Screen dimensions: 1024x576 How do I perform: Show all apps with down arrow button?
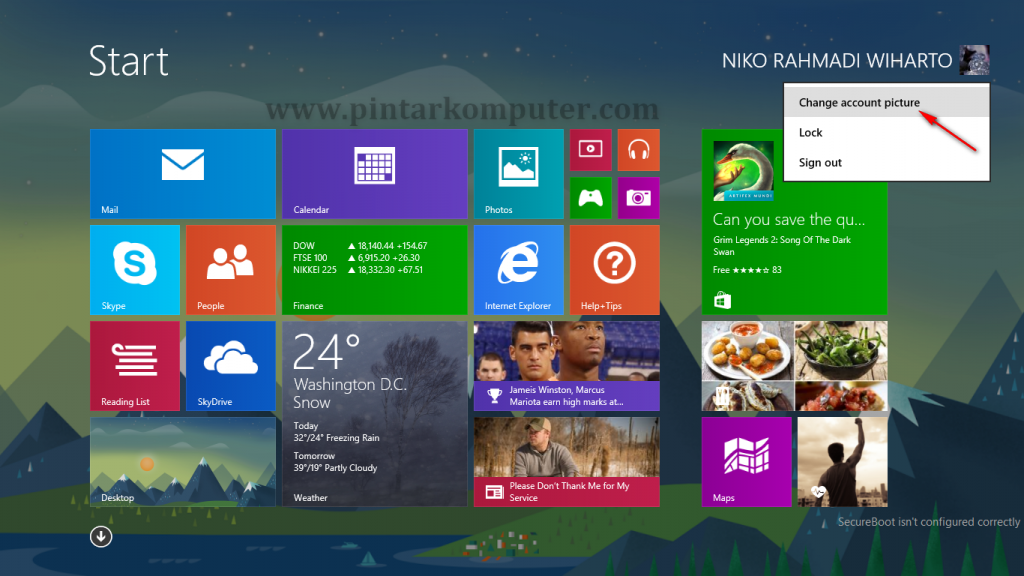click(x=101, y=537)
